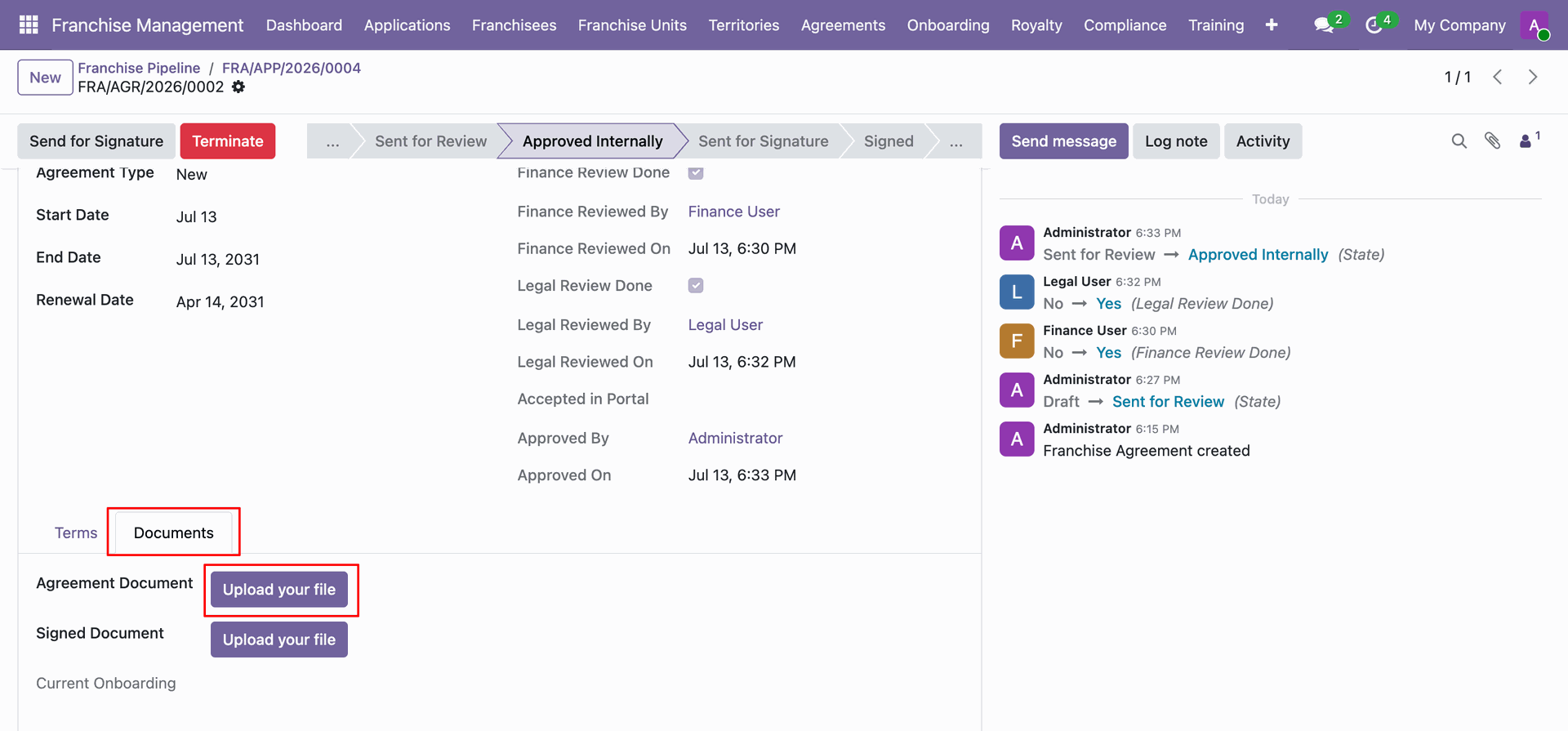Expand earlier stages ellipsis in status bar

coord(332,141)
